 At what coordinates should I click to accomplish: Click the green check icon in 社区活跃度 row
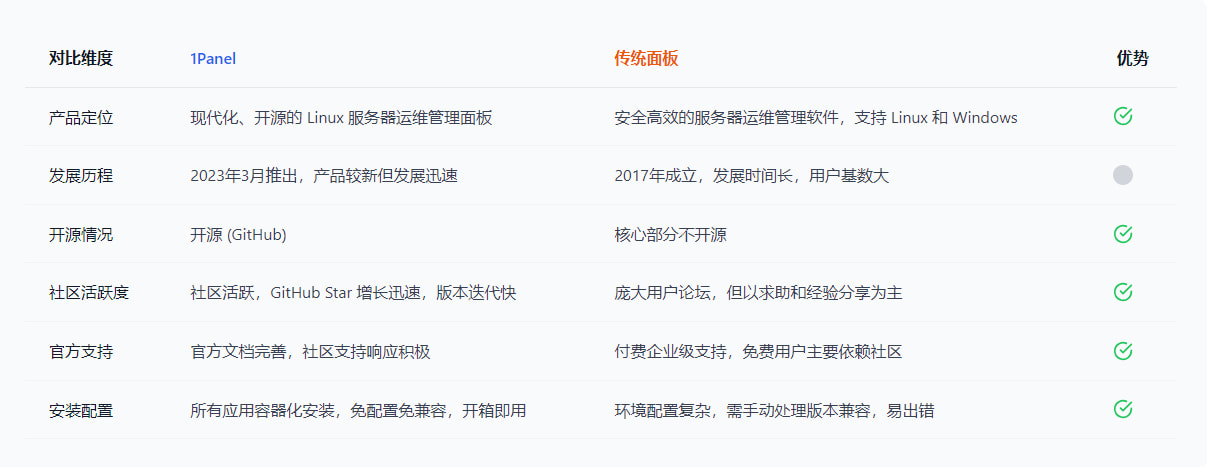(1123, 292)
